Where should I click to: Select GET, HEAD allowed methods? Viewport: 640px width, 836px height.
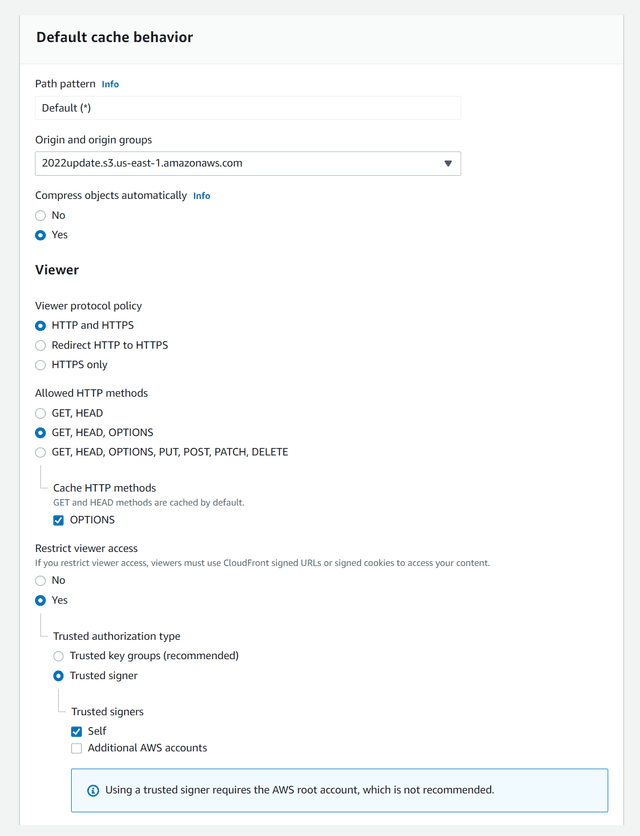[x=41, y=413]
